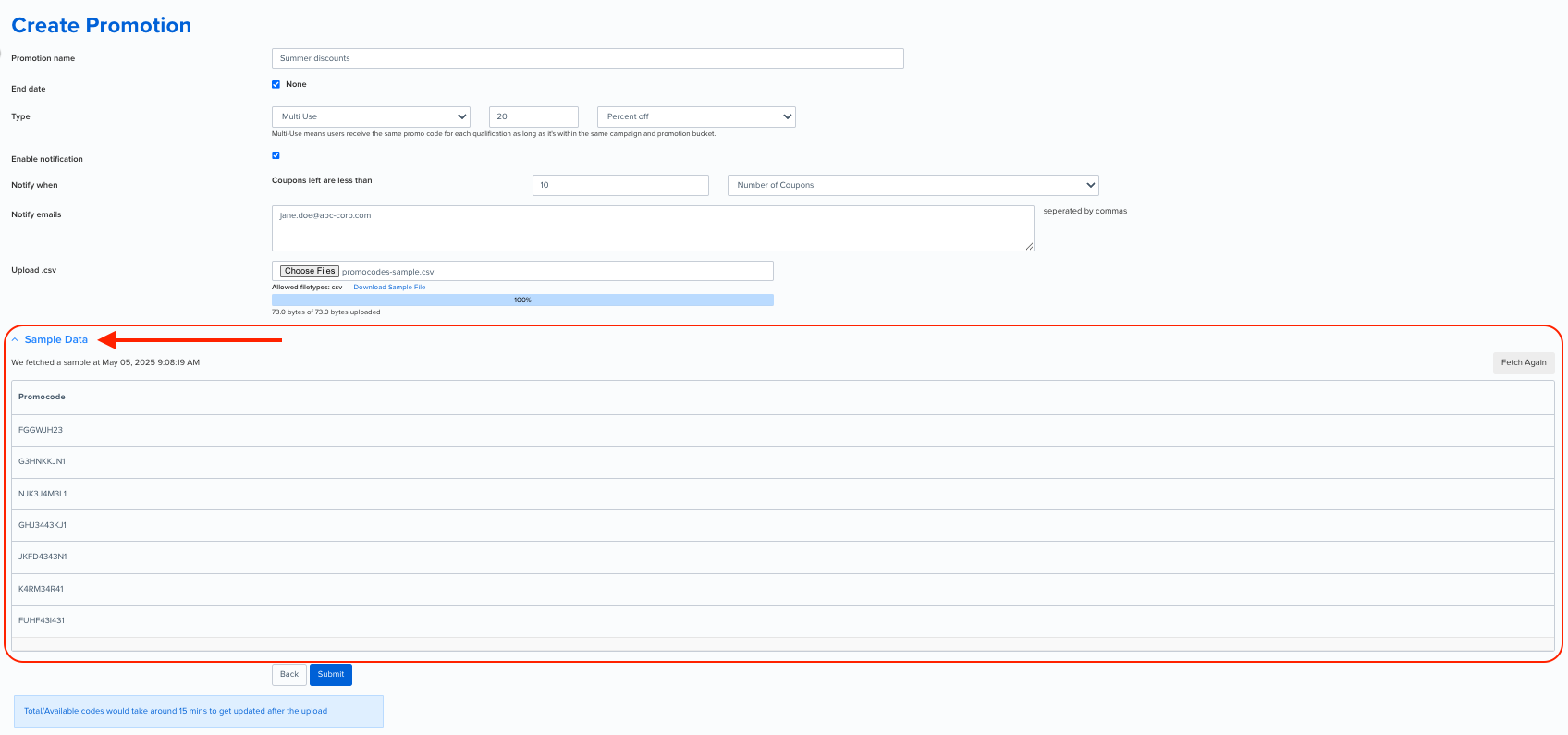This screenshot has width=1568, height=735.
Task: Uncheck the Enable notification checkbox
Action: pyautogui.click(x=276, y=155)
